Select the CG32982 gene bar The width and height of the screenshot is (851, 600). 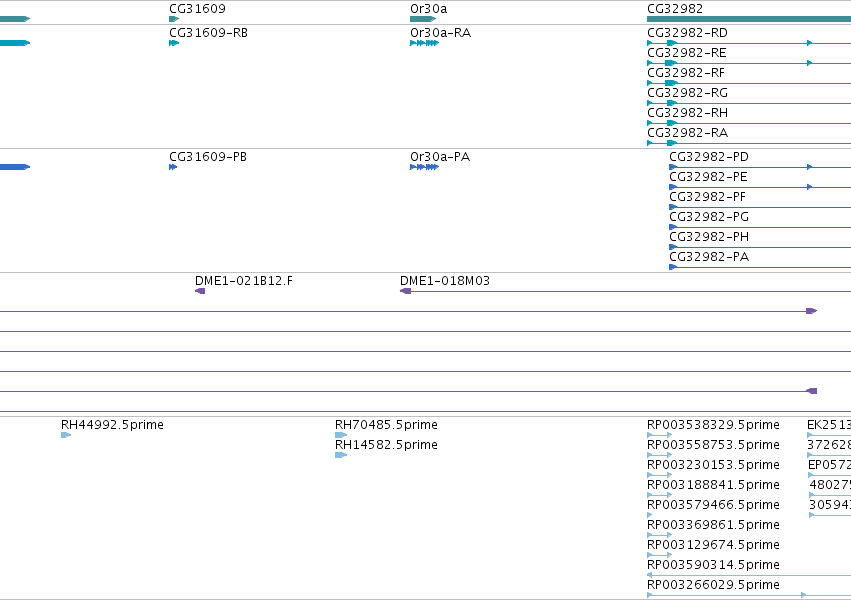pos(749,19)
